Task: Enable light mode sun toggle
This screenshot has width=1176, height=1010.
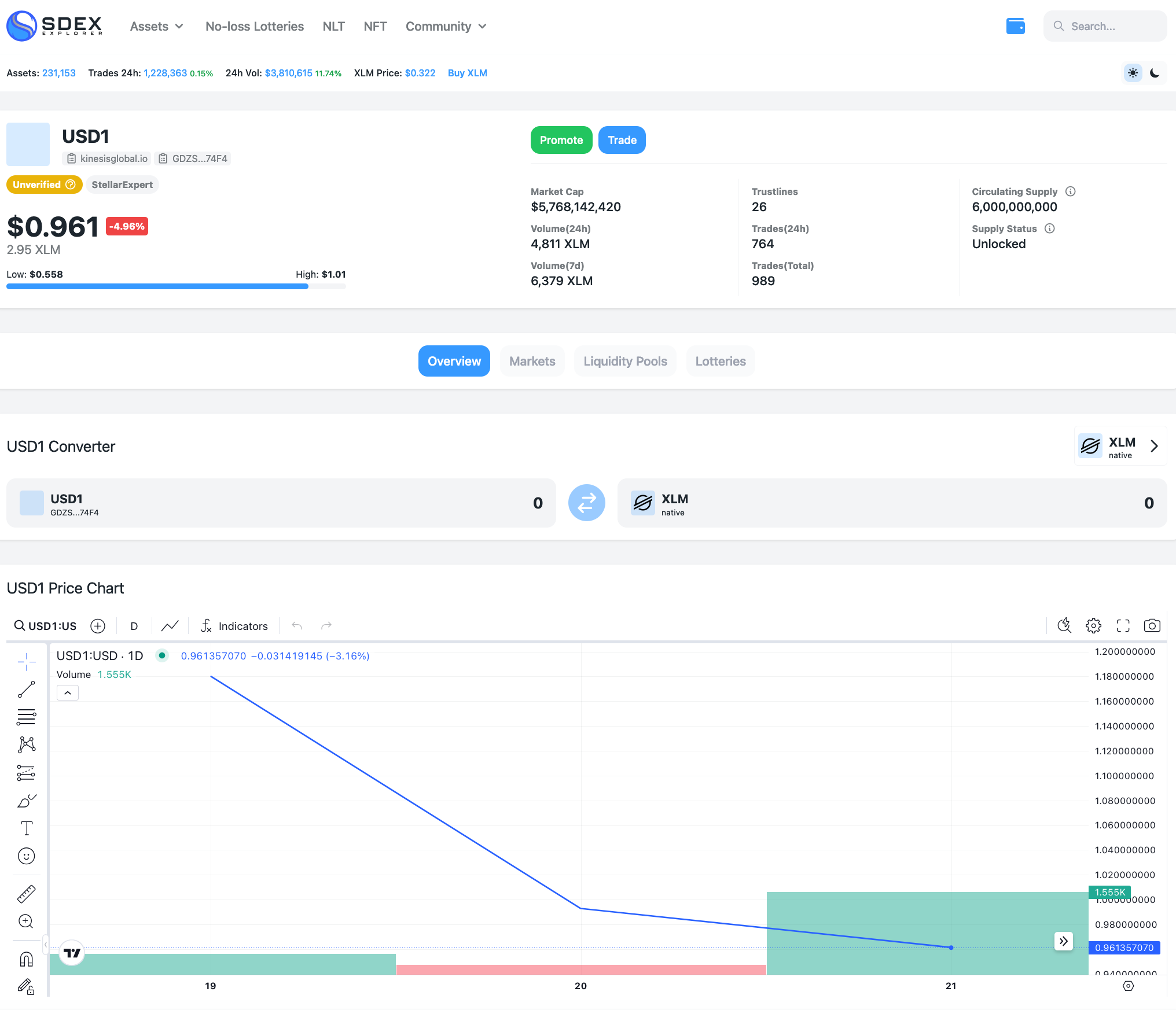Action: (1133, 73)
